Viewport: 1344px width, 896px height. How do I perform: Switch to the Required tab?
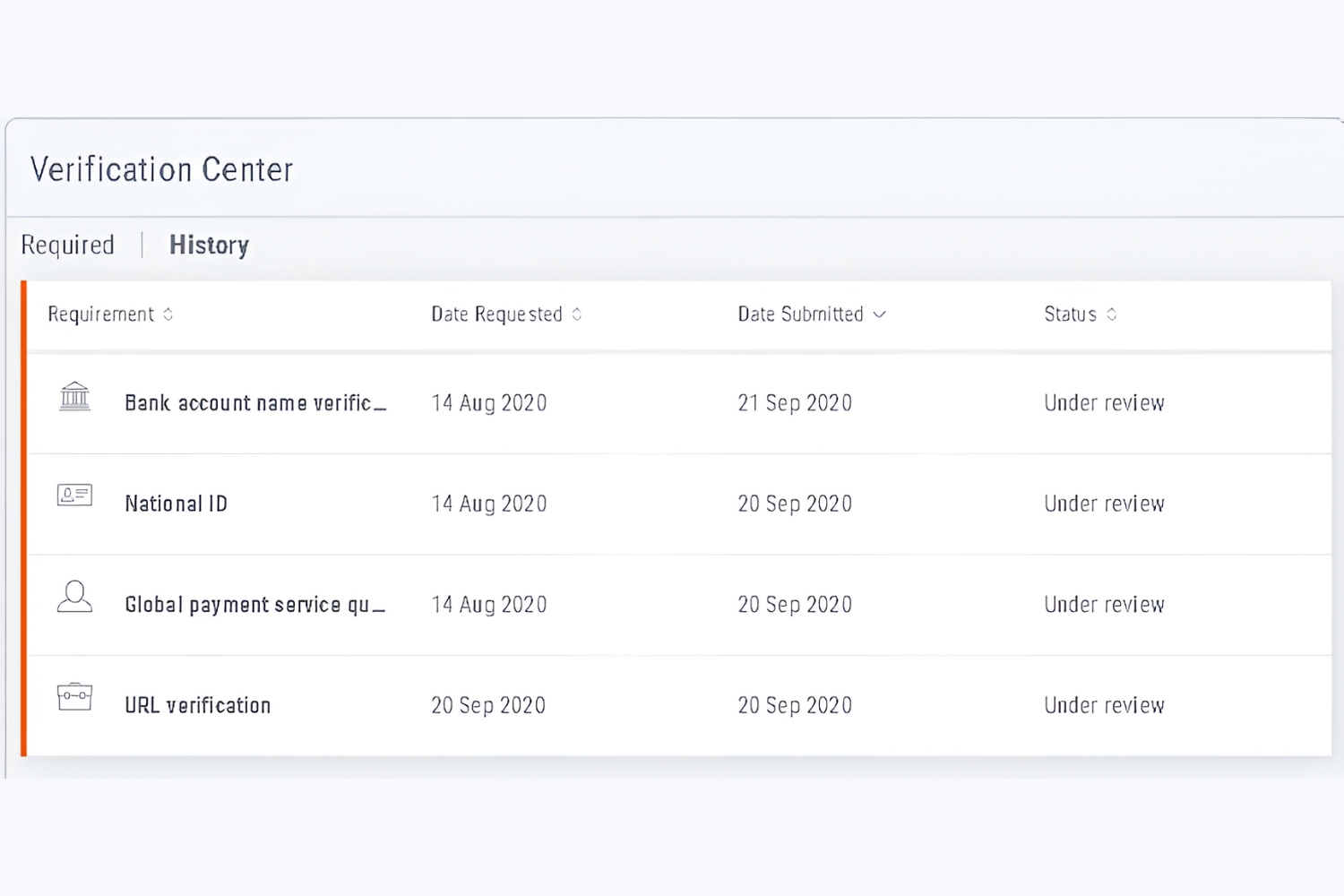click(68, 246)
